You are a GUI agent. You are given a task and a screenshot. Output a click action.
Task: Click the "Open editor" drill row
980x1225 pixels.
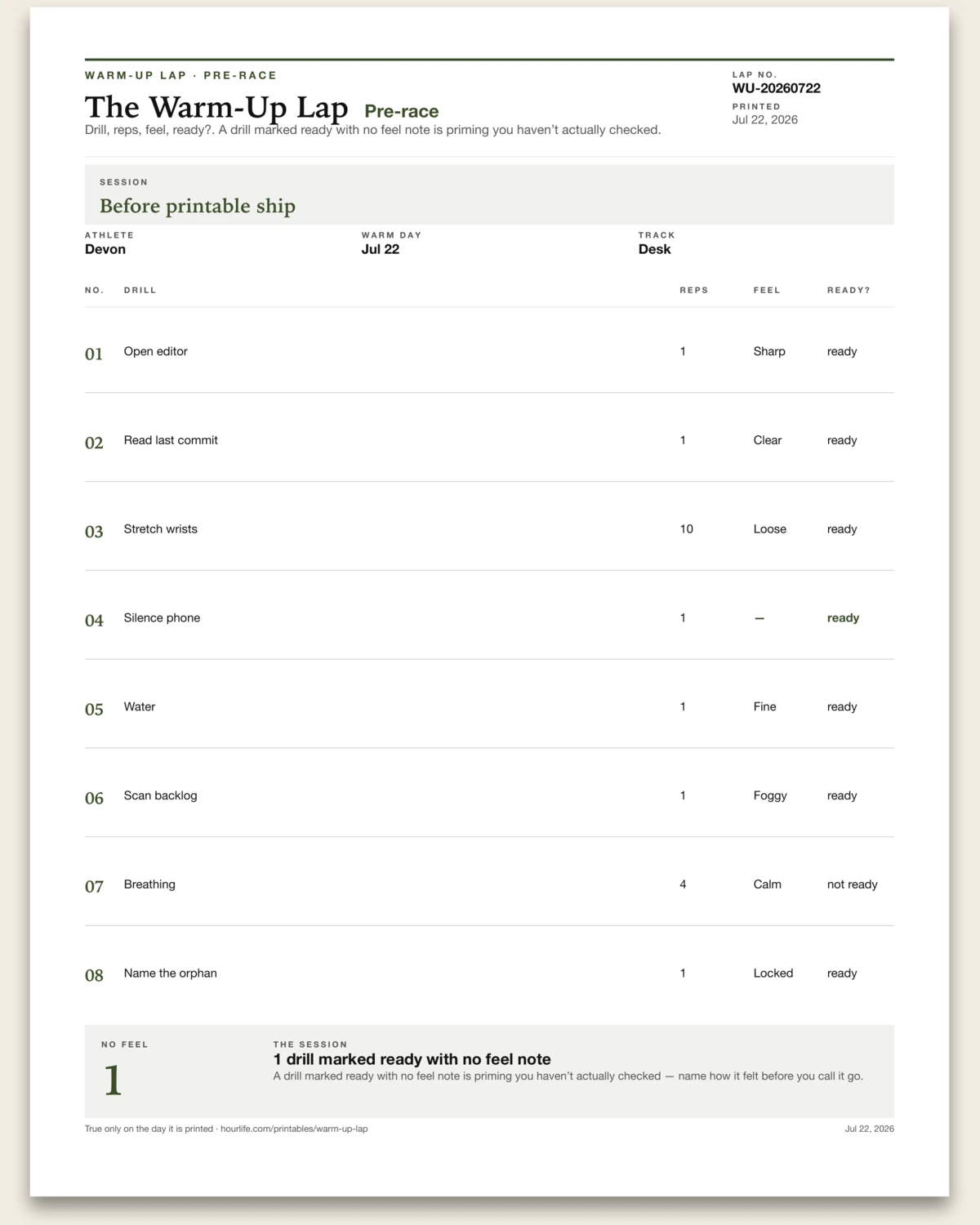[489, 351]
